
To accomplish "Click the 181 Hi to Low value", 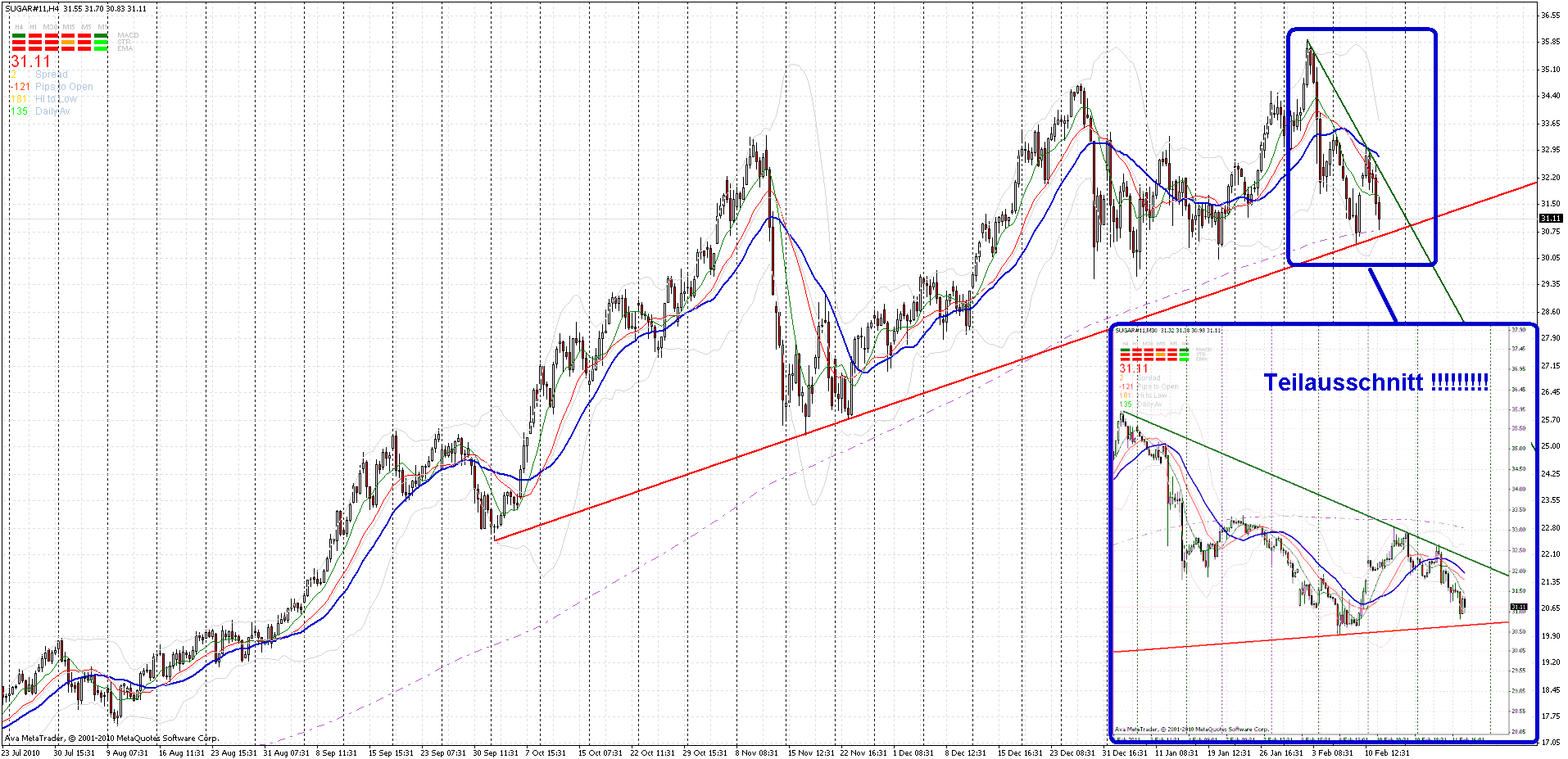I will [x=19, y=99].
